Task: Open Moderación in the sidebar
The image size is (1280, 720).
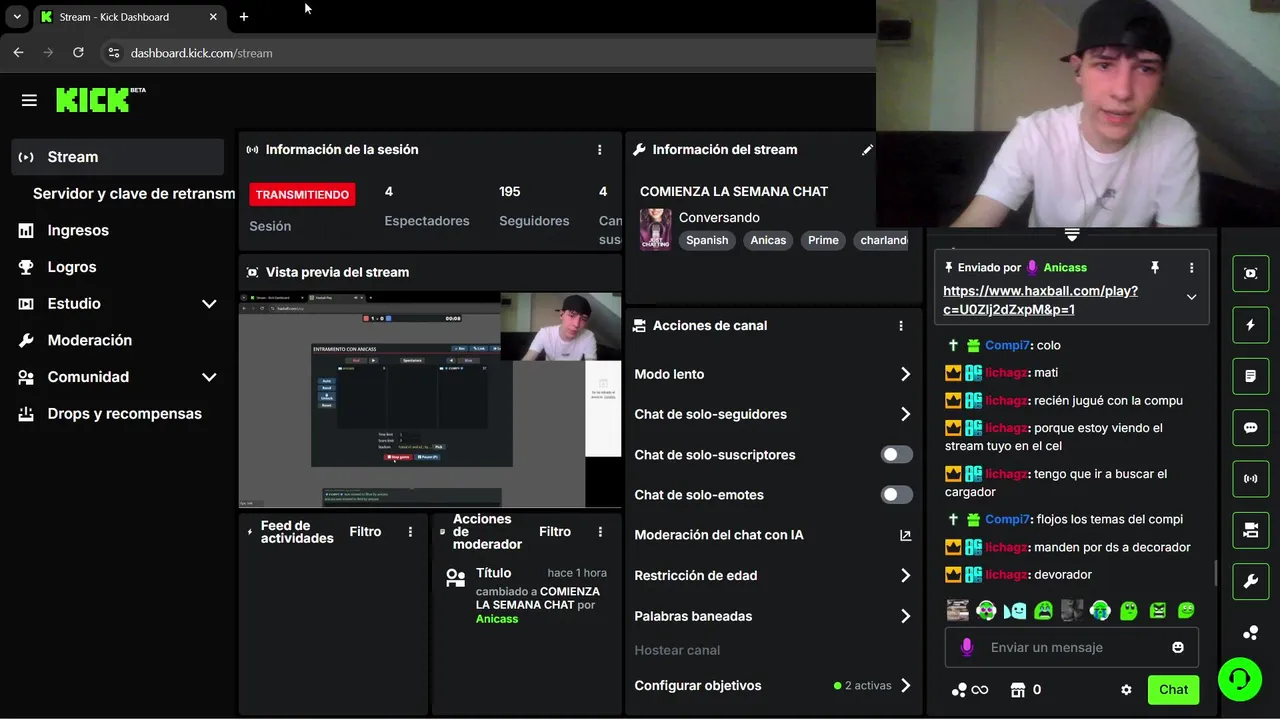Action: point(118,340)
